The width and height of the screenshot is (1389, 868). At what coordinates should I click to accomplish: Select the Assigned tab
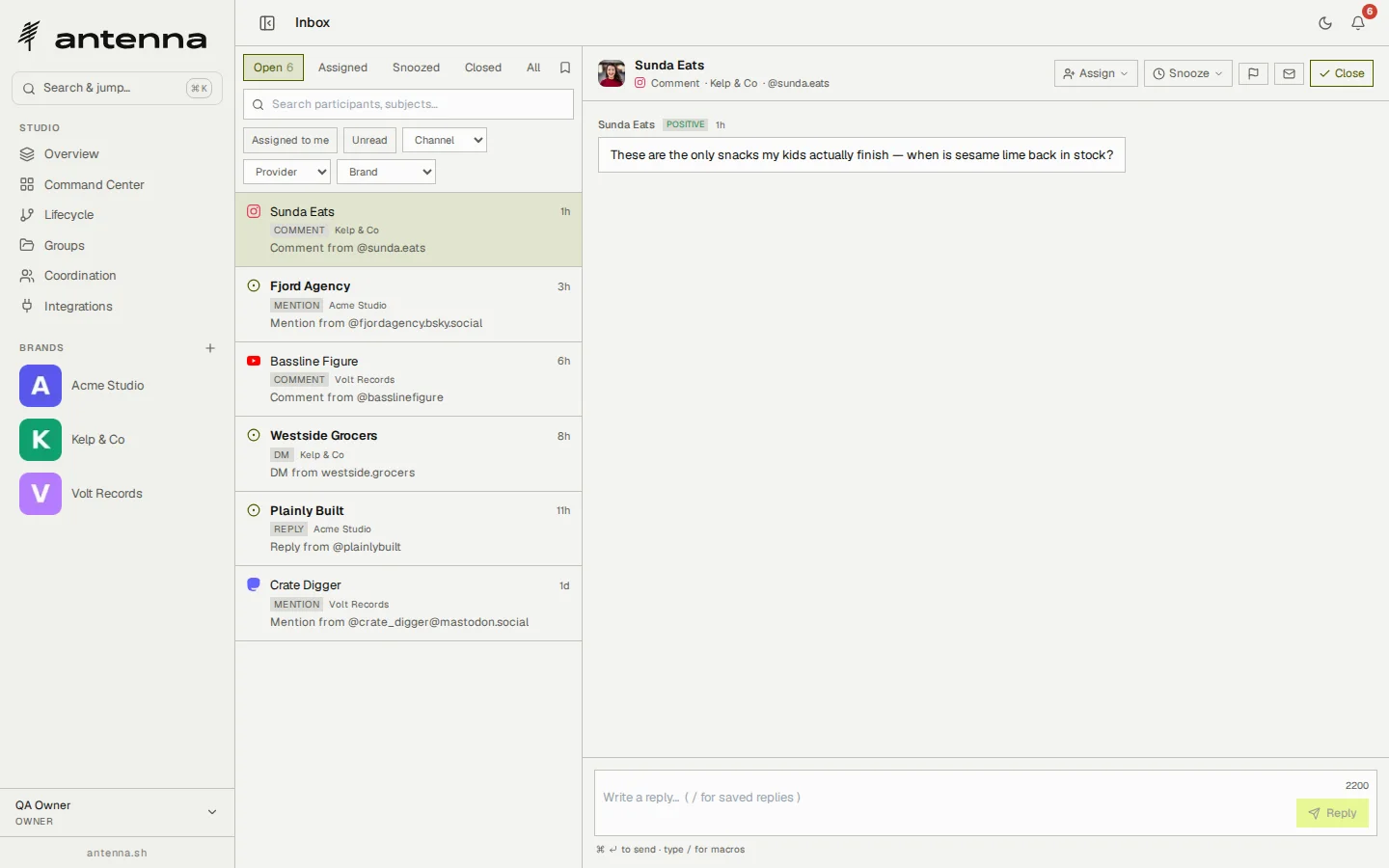(x=342, y=68)
